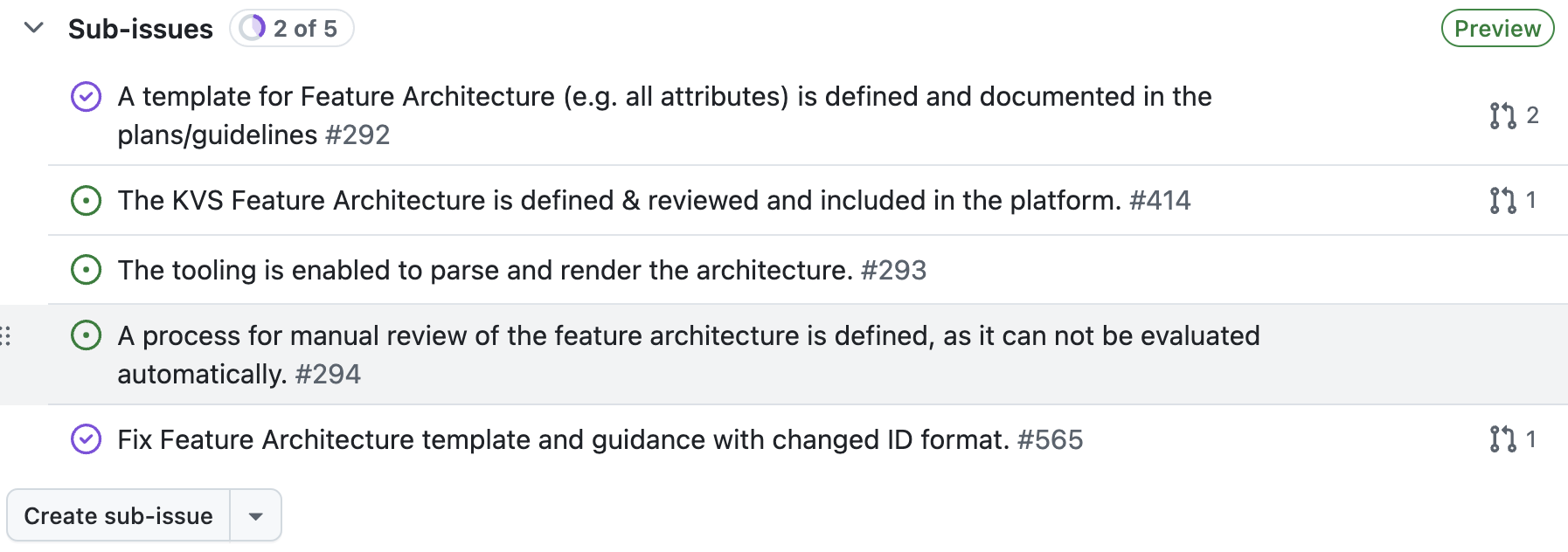The height and width of the screenshot is (552, 1568).
Task: Open sub-issue about Feature Architecture template #292
Action: pyautogui.click(x=664, y=97)
